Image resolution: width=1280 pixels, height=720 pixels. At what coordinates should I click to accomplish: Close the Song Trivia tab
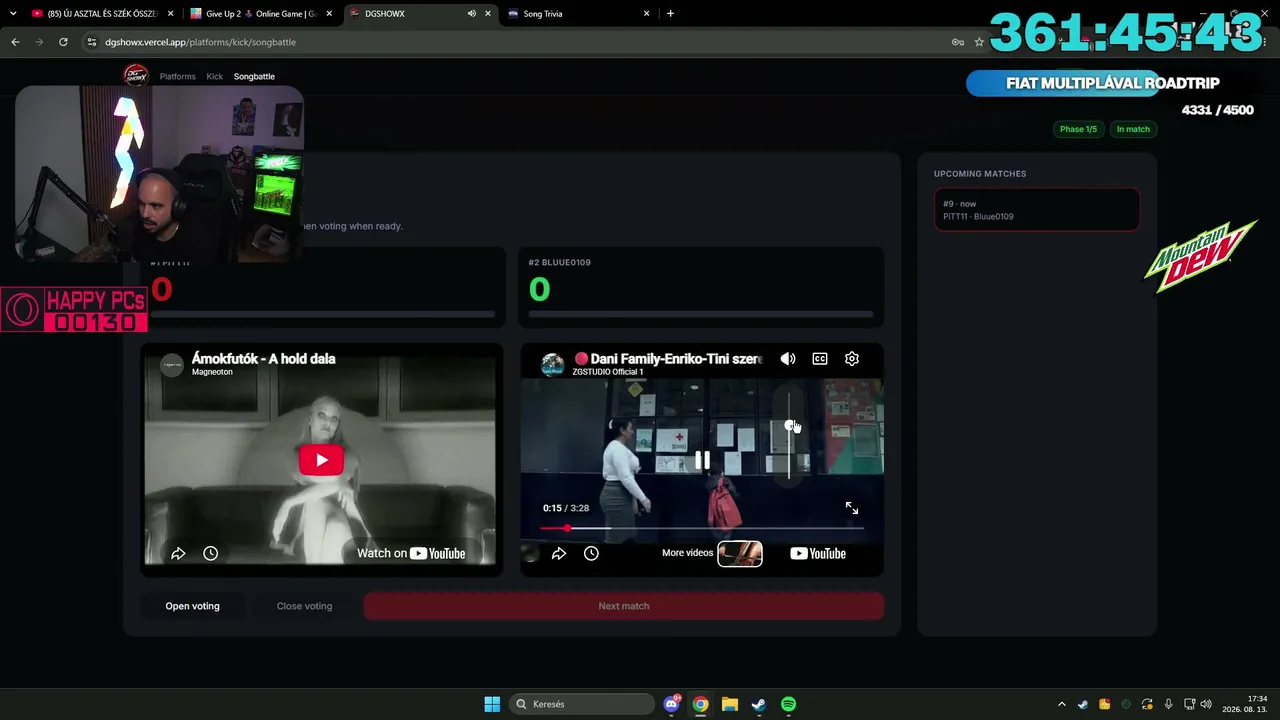point(646,14)
